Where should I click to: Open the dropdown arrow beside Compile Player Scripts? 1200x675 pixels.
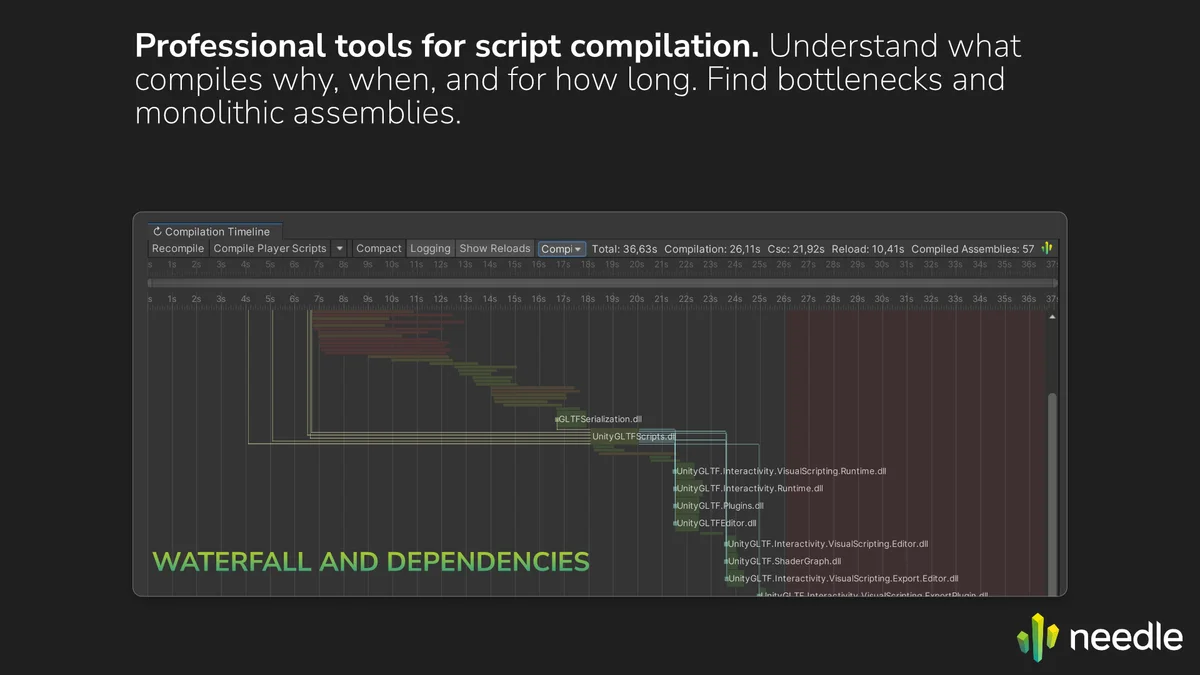tap(339, 248)
